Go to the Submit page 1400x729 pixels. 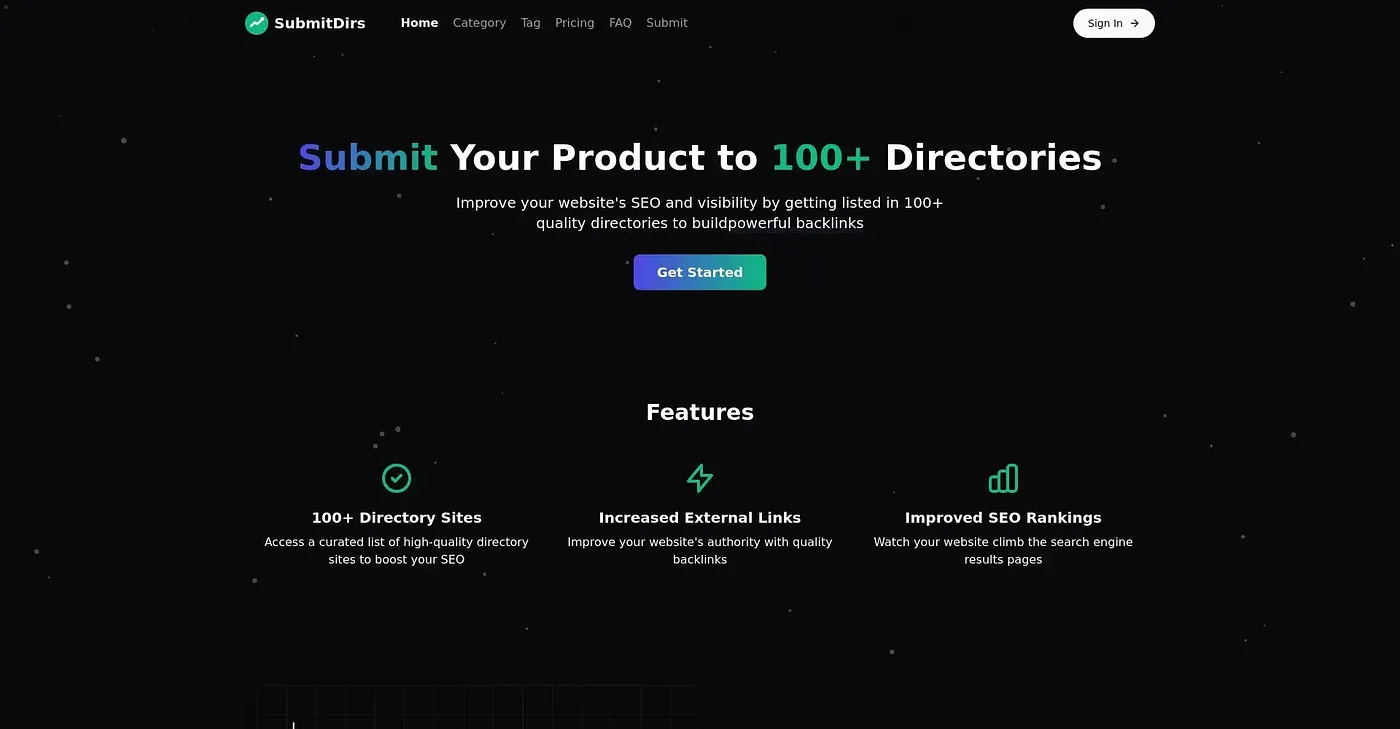[x=666, y=23]
